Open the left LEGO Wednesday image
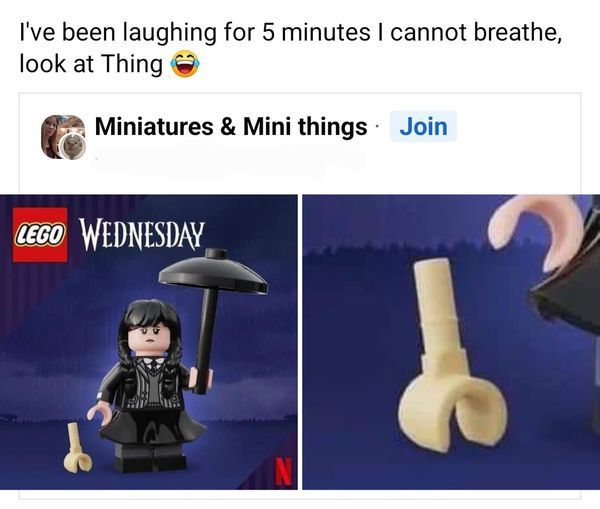Viewport: 600px width, 509px height. coord(148,342)
